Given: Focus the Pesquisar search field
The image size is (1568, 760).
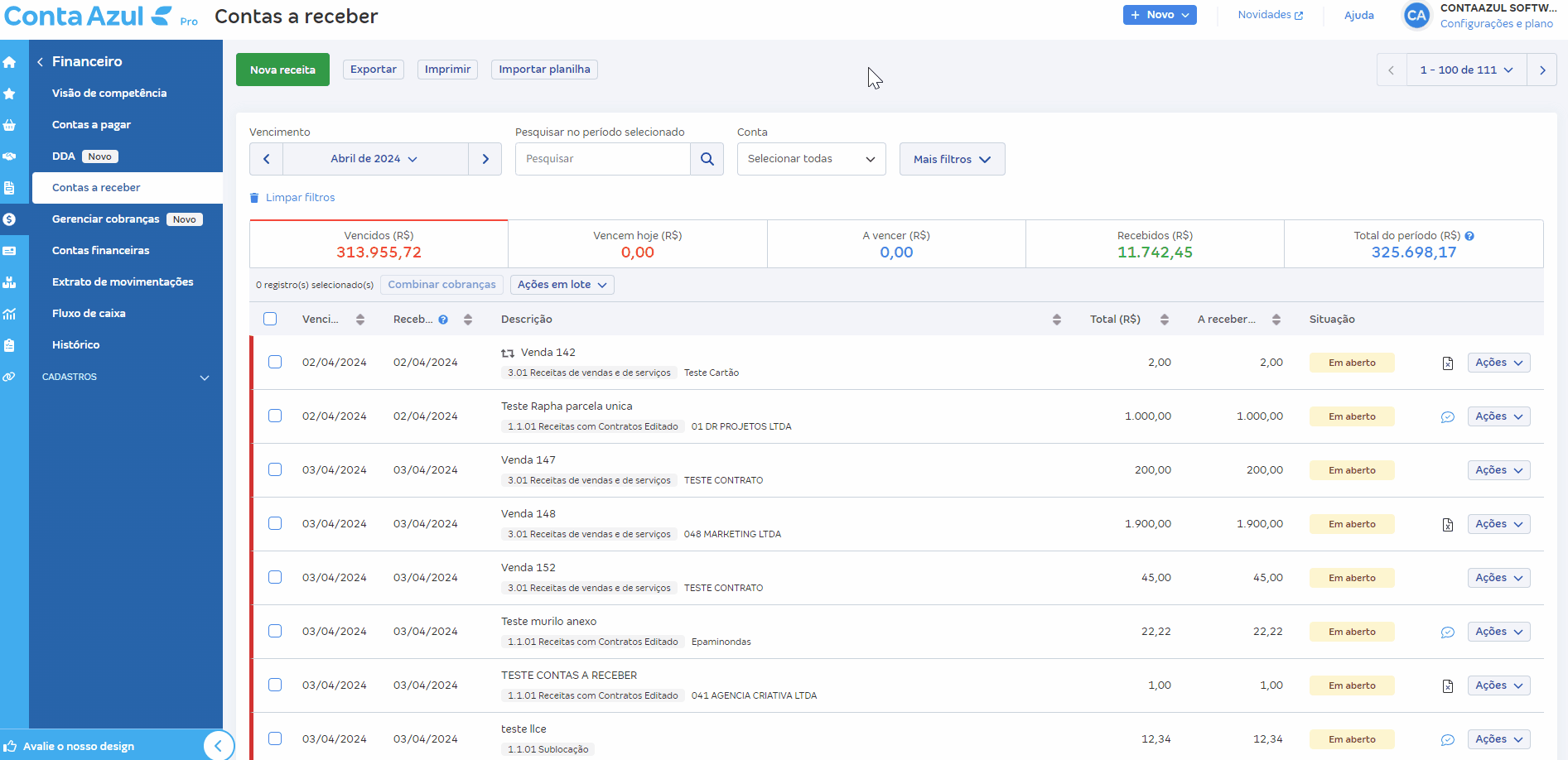Looking at the screenshot, I should [602, 159].
